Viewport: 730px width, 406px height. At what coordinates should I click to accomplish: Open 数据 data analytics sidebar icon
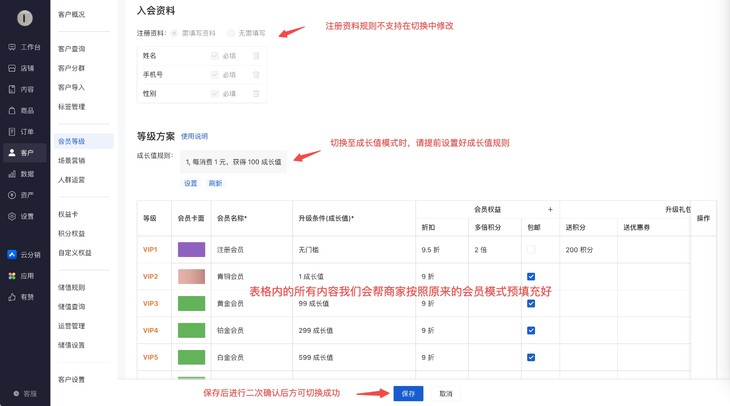pyautogui.click(x=24, y=174)
